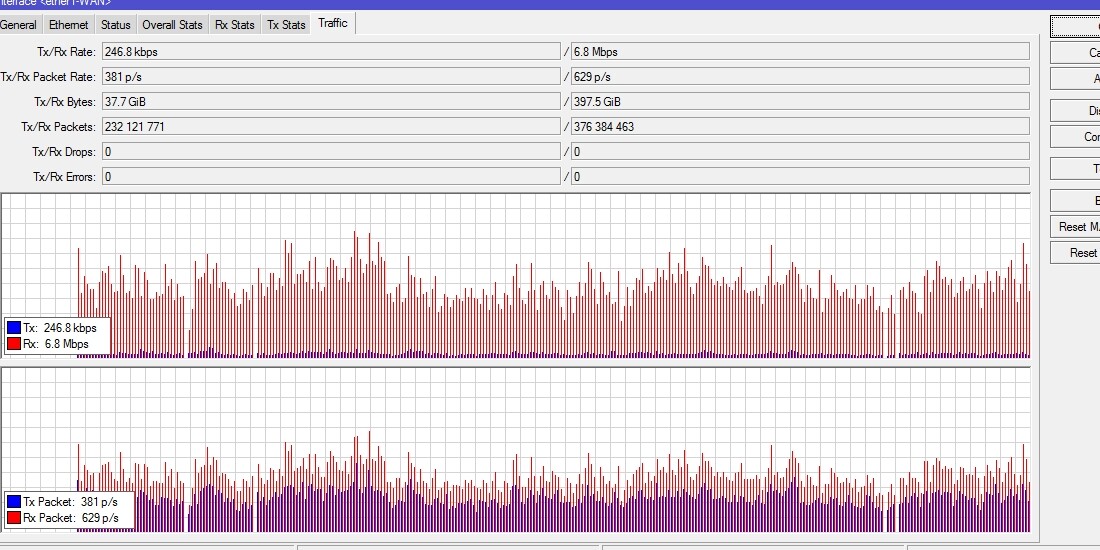Click the red Rx Packet legend swatch
This screenshot has width=1100, height=550.
(13, 518)
